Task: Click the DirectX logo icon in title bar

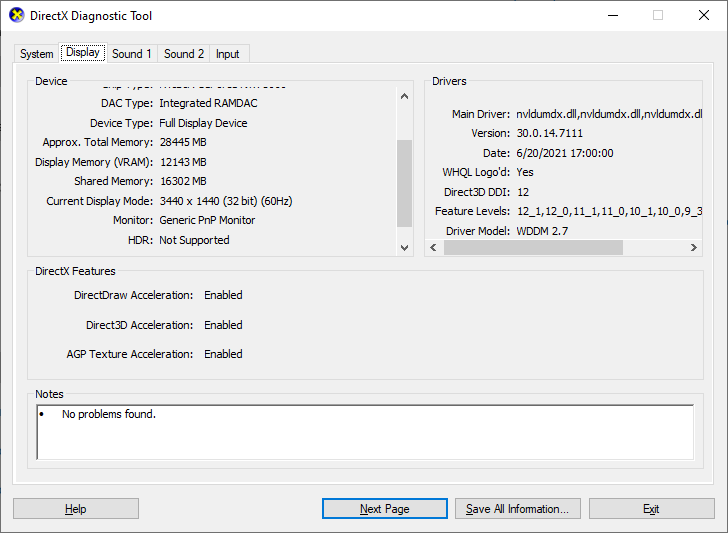Action: point(16,15)
